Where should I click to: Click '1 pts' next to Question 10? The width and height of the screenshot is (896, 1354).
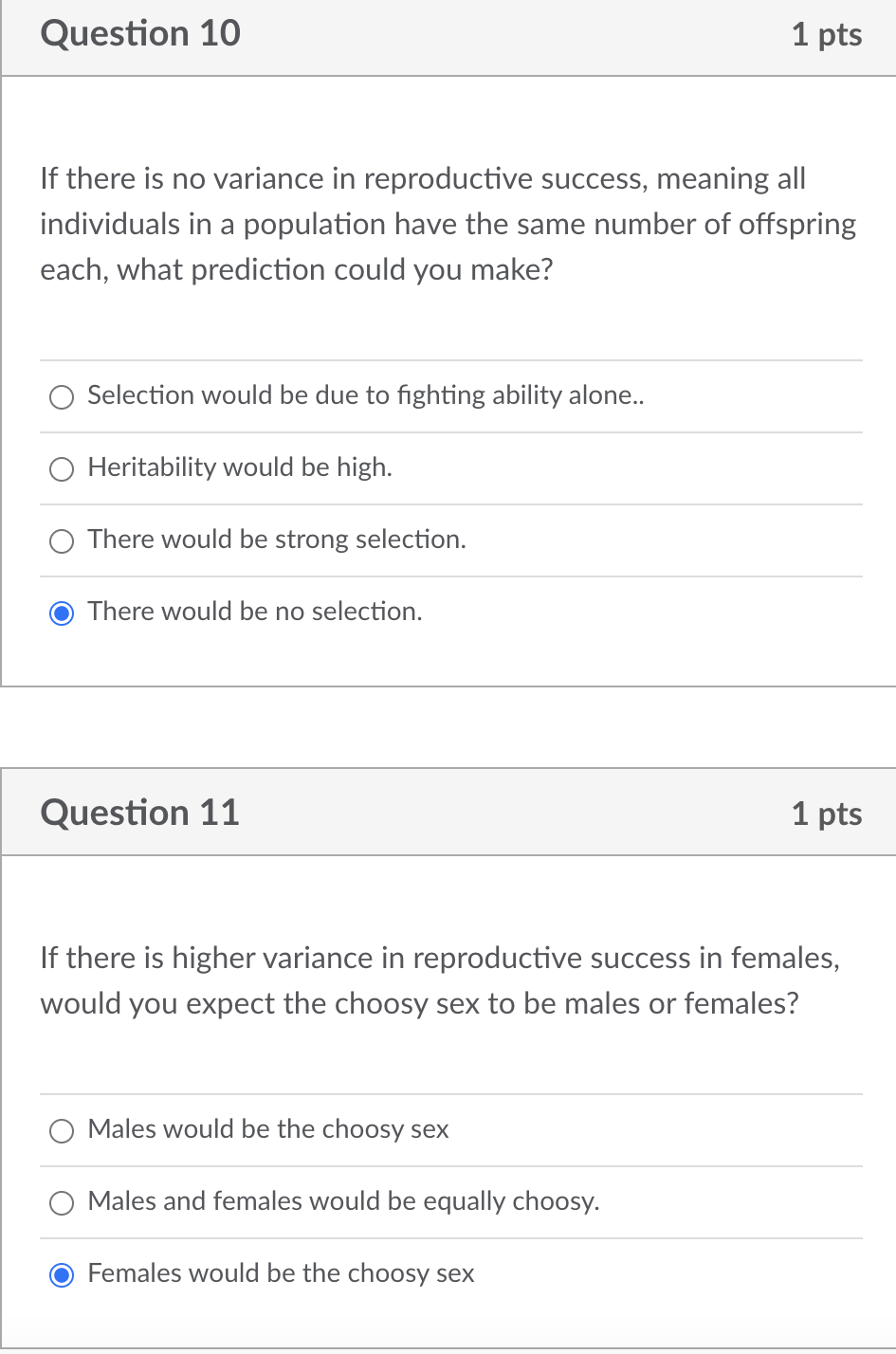tap(826, 34)
